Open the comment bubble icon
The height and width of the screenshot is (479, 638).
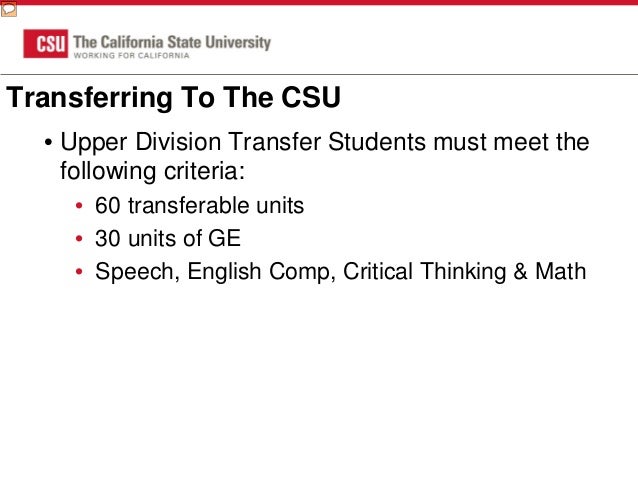coord(9,9)
